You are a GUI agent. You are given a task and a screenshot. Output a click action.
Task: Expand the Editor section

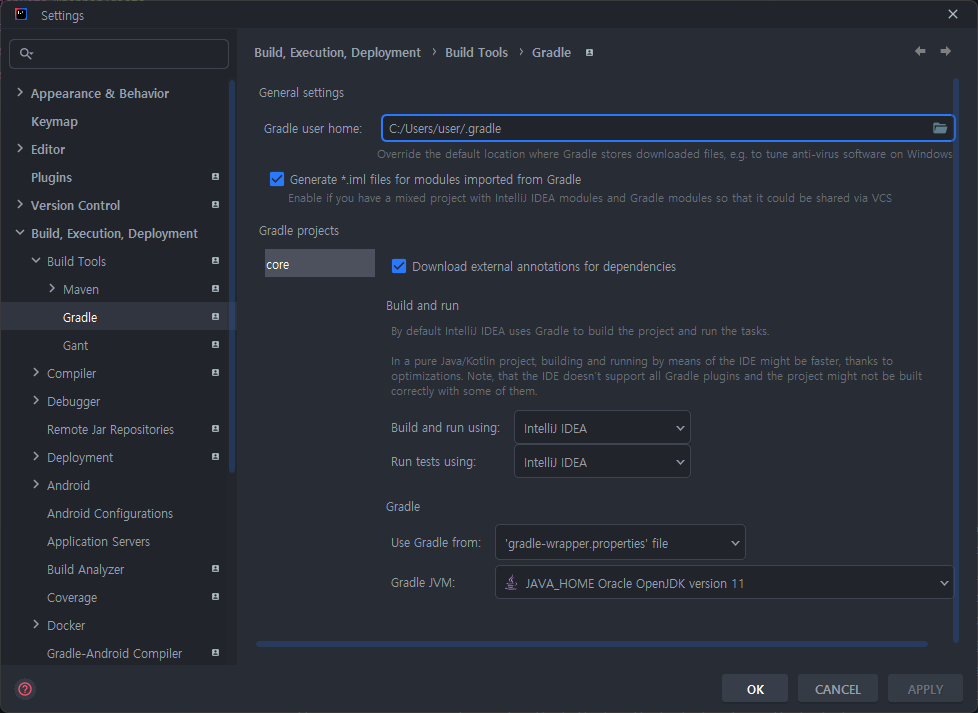pyautogui.click(x=20, y=148)
